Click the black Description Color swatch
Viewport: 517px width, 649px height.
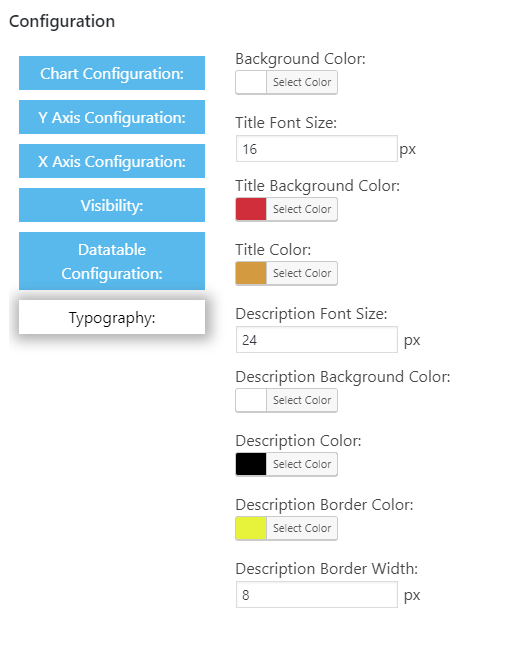click(x=251, y=464)
